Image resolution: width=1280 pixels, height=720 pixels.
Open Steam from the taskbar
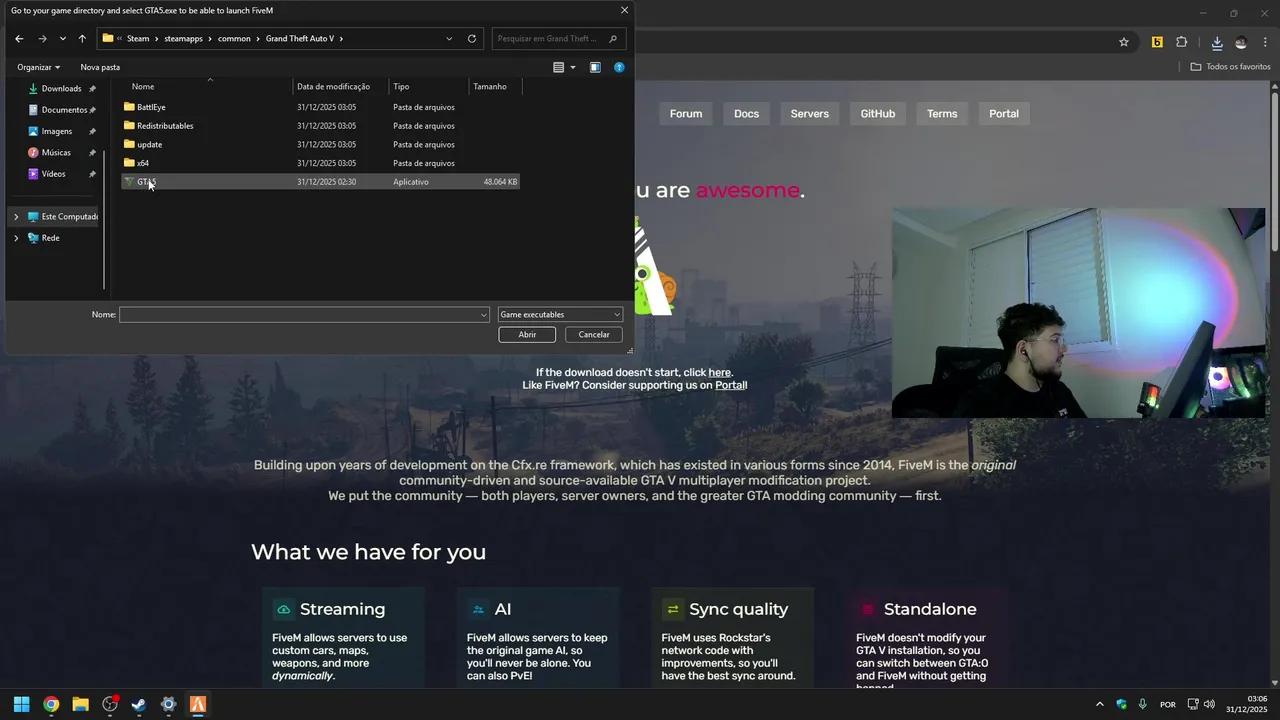(x=139, y=704)
